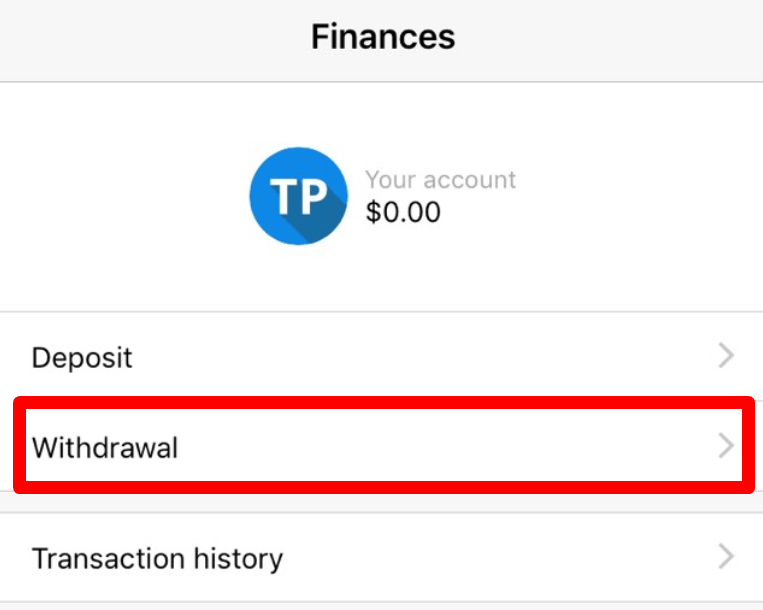Click the chevron arrow beside Deposit
Image resolution: width=763 pixels, height=610 pixels.
tap(727, 356)
